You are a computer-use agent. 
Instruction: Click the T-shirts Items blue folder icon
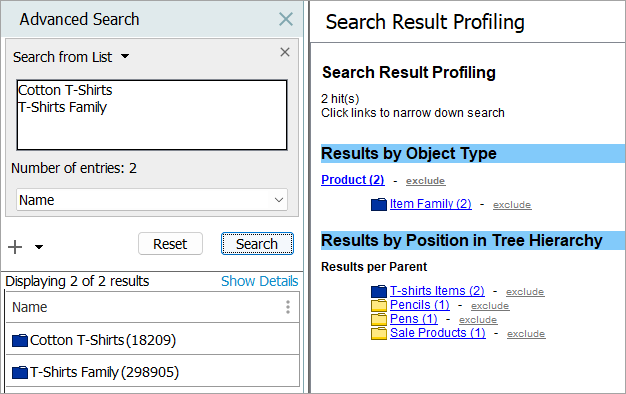click(x=378, y=291)
